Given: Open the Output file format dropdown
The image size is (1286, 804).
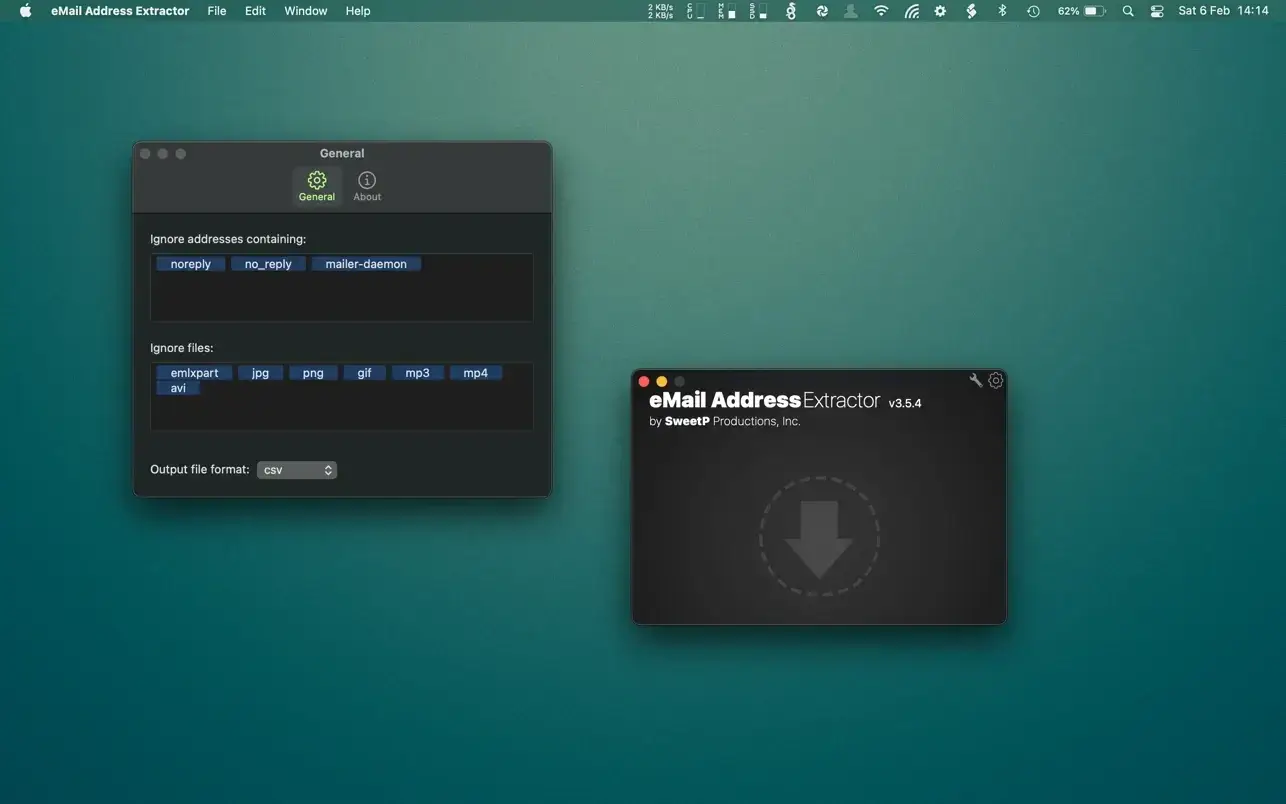Looking at the screenshot, I should pyautogui.click(x=297, y=470).
